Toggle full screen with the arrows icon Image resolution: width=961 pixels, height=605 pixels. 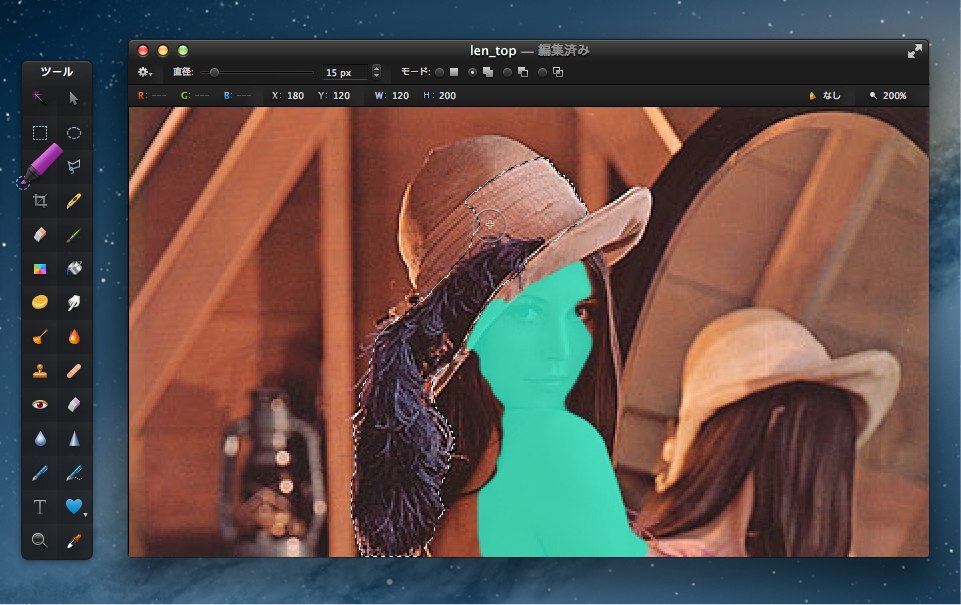point(914,51)
